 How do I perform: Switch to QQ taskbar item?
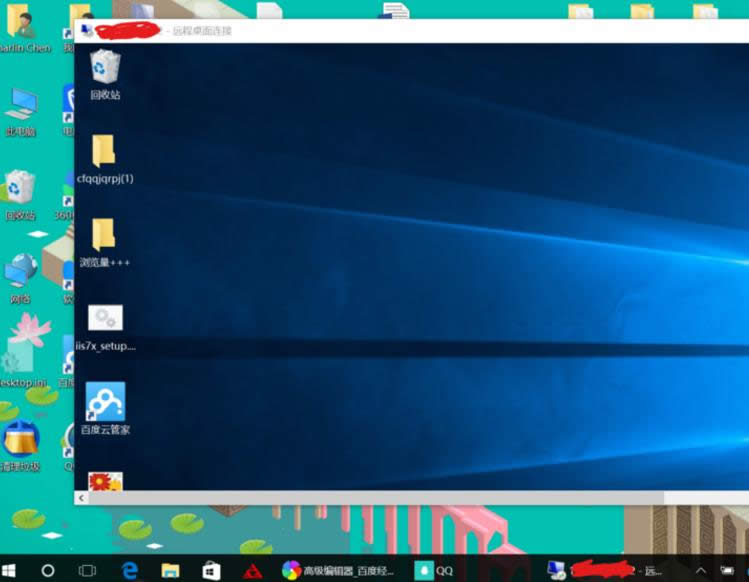click(434, 570)
